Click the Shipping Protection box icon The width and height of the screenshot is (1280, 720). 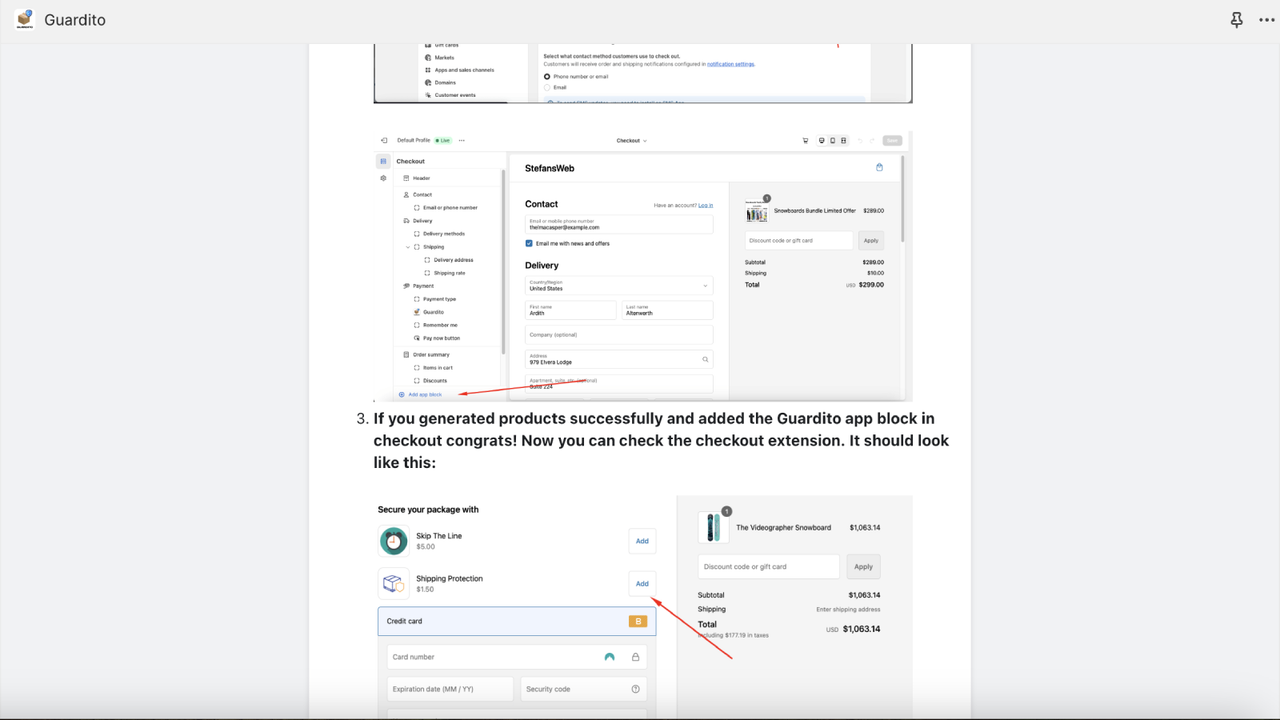coord(394,583)
